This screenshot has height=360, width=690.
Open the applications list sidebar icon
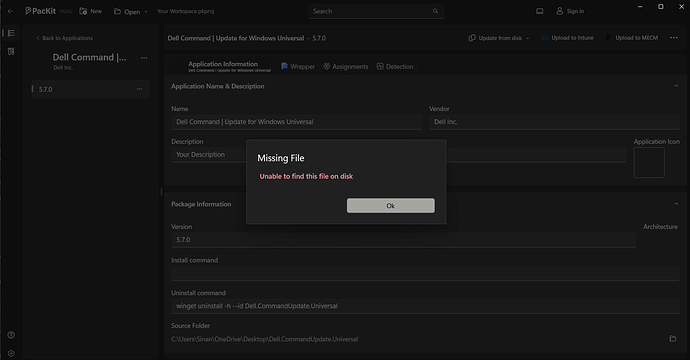pos(11,33)
